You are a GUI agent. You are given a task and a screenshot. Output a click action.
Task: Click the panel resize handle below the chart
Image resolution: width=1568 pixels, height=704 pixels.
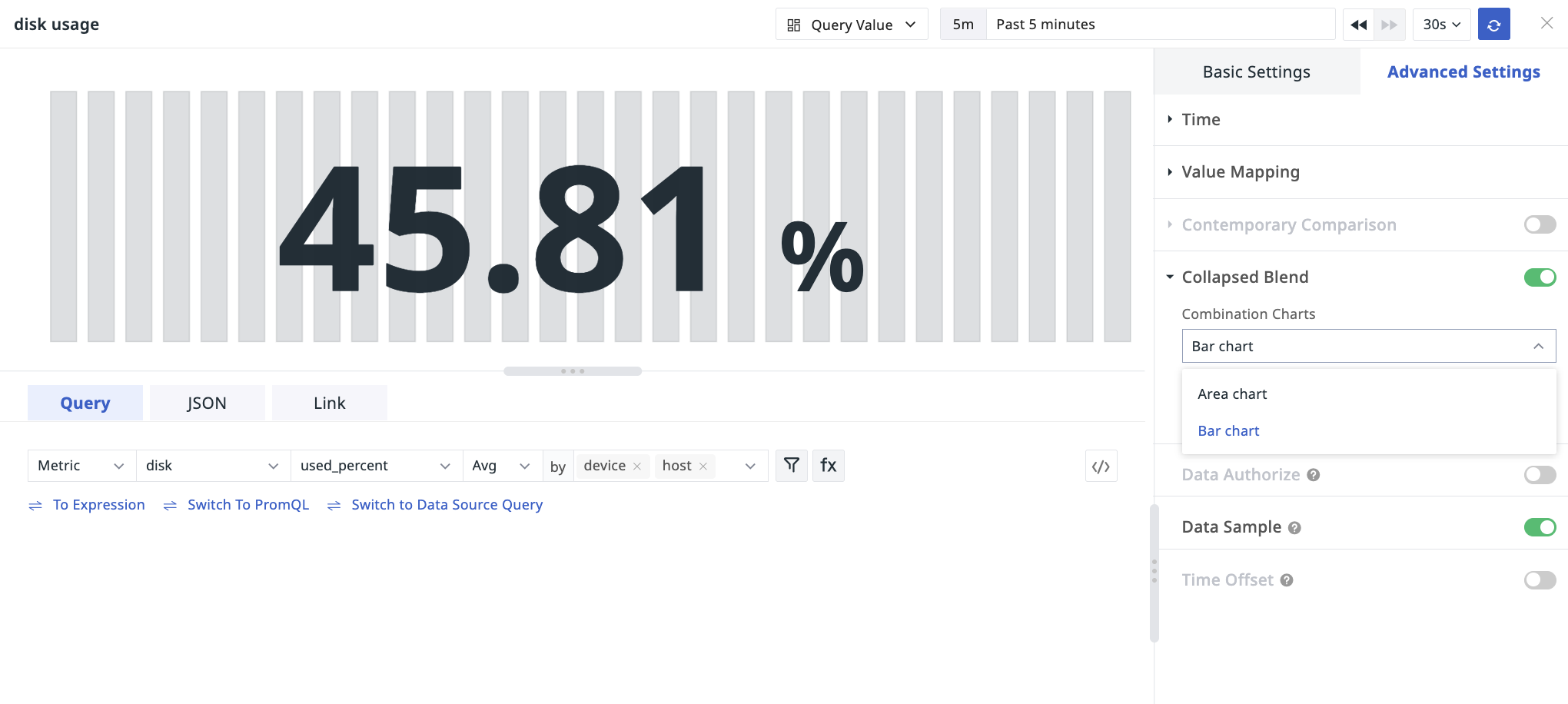[x=573, y=371]
